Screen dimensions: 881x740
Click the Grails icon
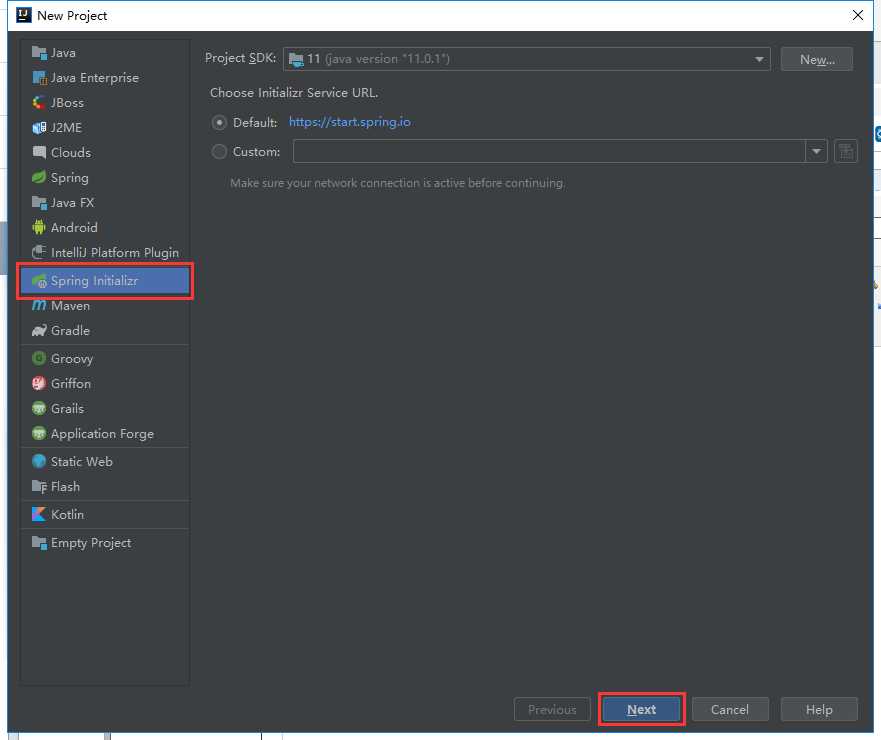pos(39,408)
